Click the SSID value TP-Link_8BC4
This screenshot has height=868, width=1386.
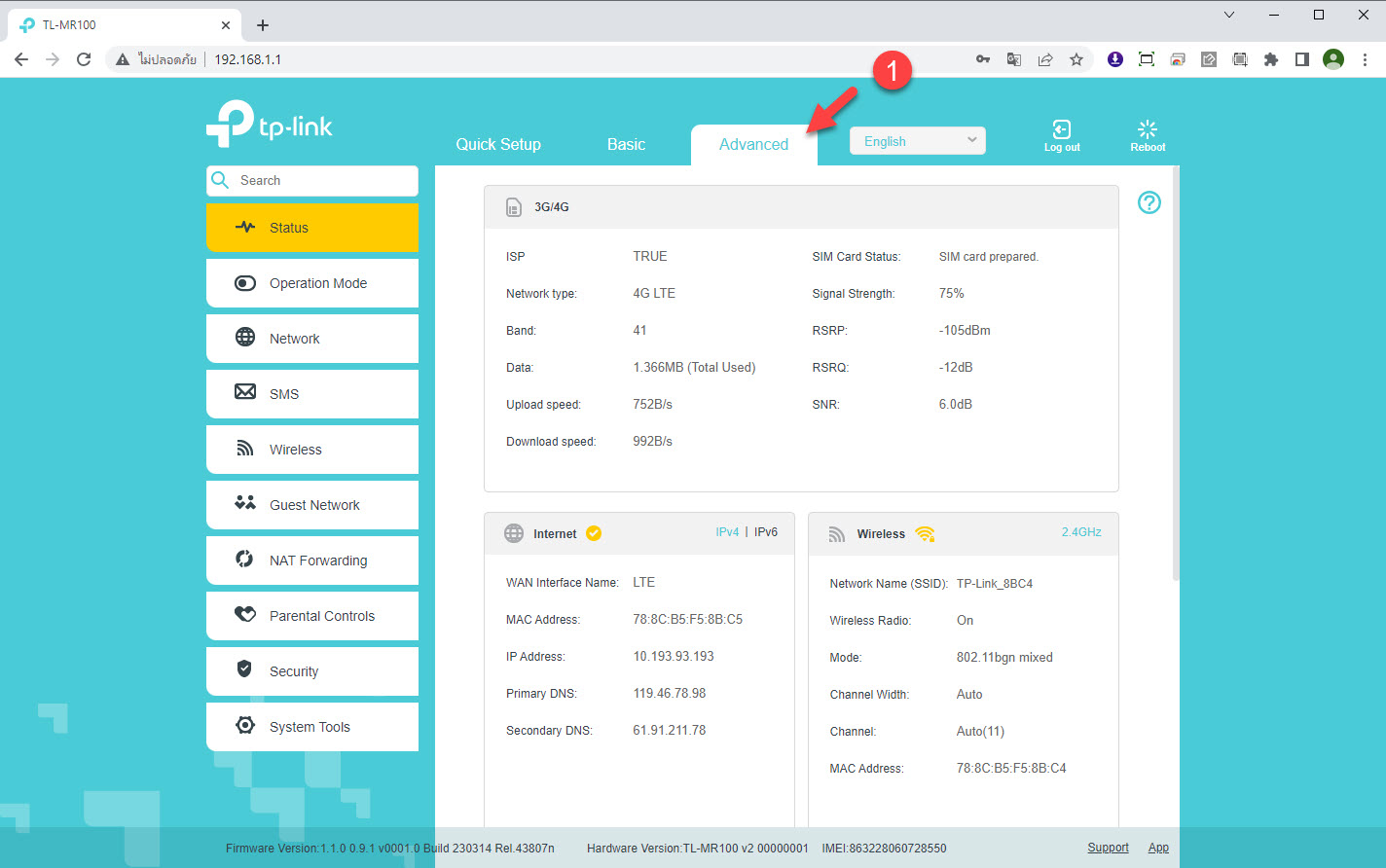[995, 584]
